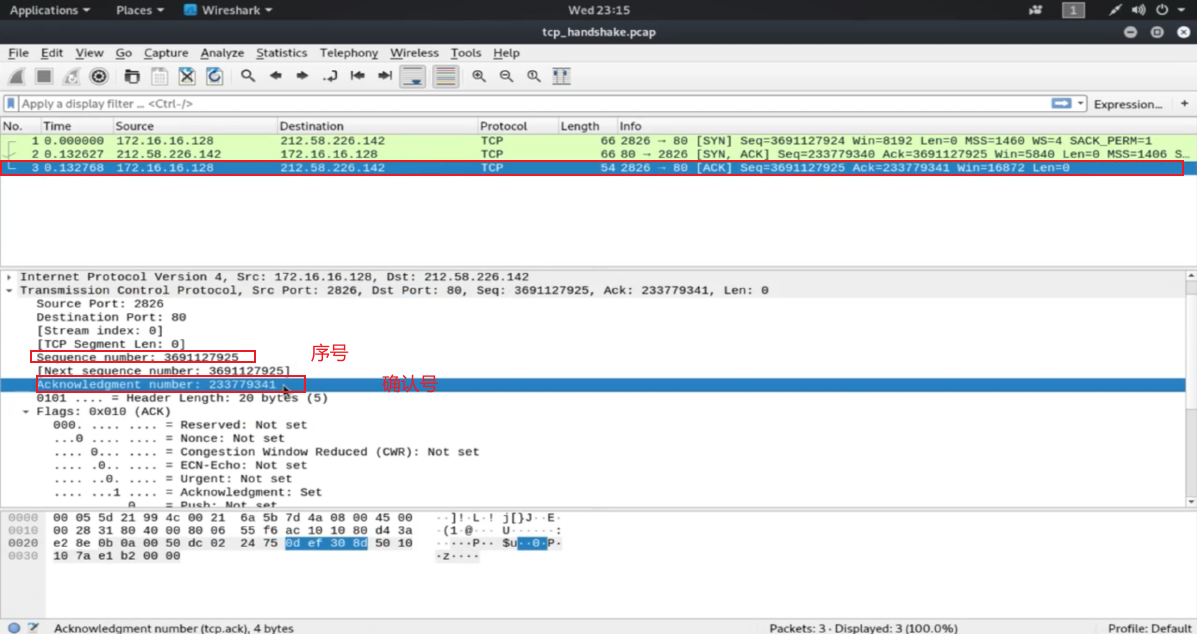Open the Telephony menu

pyautogui.click(x=349, y=53)
